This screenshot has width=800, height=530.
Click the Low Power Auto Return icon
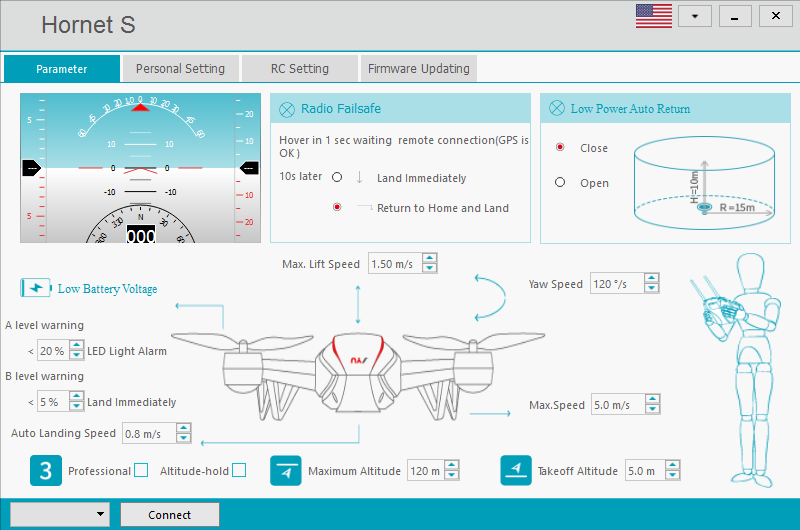556,109
